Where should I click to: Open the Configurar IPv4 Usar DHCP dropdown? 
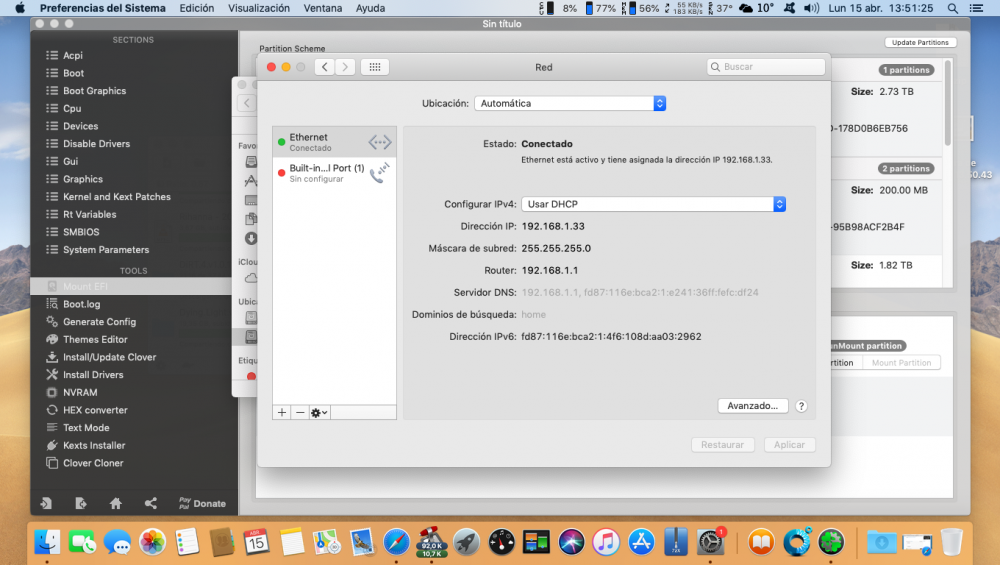(653, 204)
